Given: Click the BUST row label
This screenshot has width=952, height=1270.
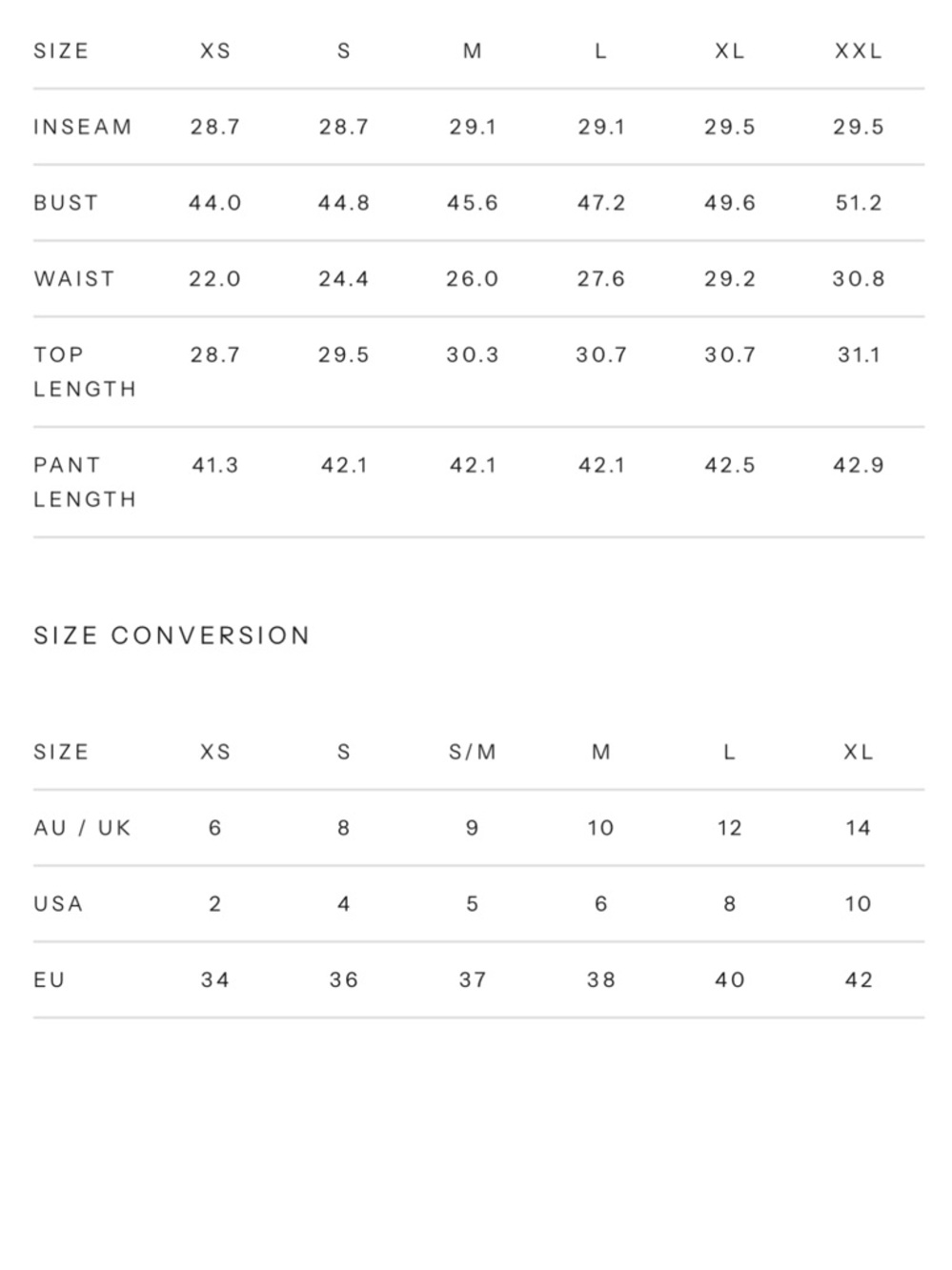Looking at the screenshot, I should pos(66,203).
